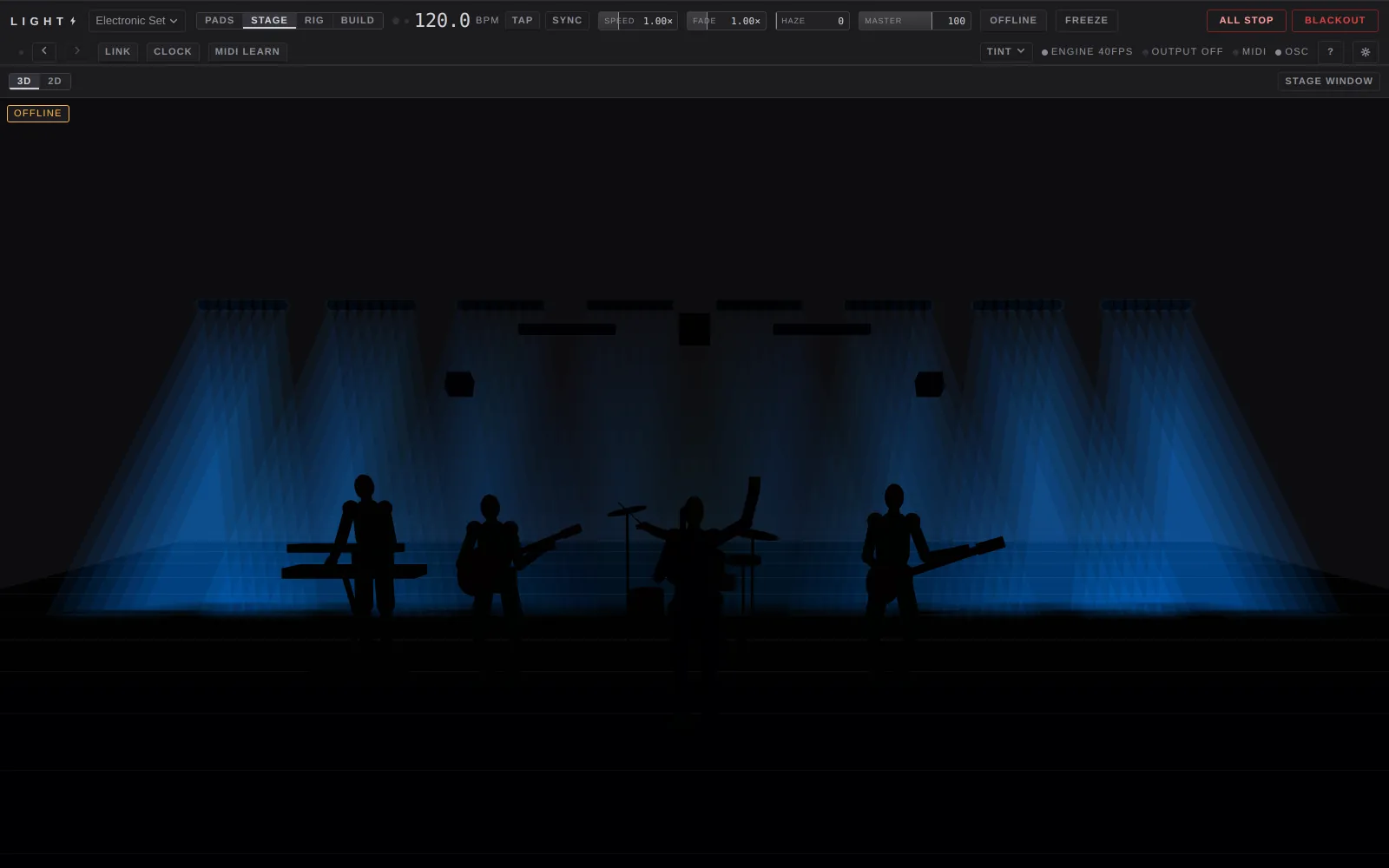The height and width of the screenshot is (868, 1389).
Task: Click the beat indicator dots beside BPM
Action: (401, 21)
